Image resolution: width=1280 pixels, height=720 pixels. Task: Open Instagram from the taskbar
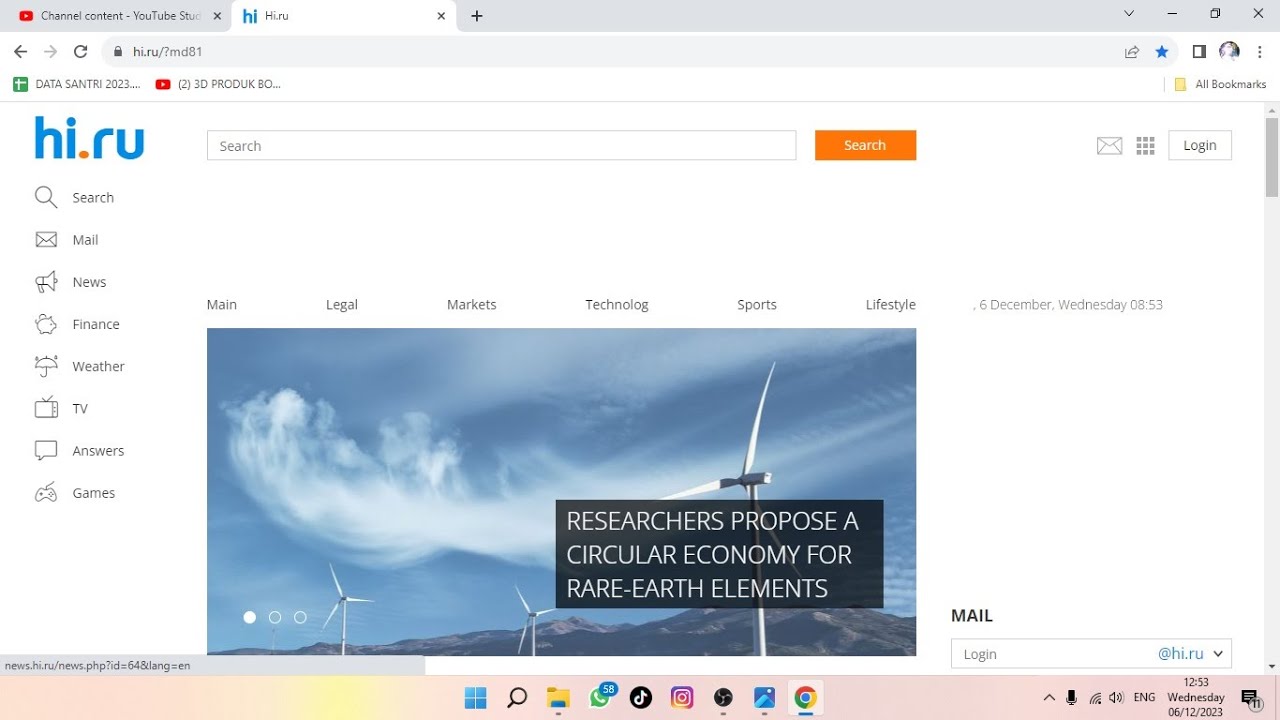click(682, 698)
